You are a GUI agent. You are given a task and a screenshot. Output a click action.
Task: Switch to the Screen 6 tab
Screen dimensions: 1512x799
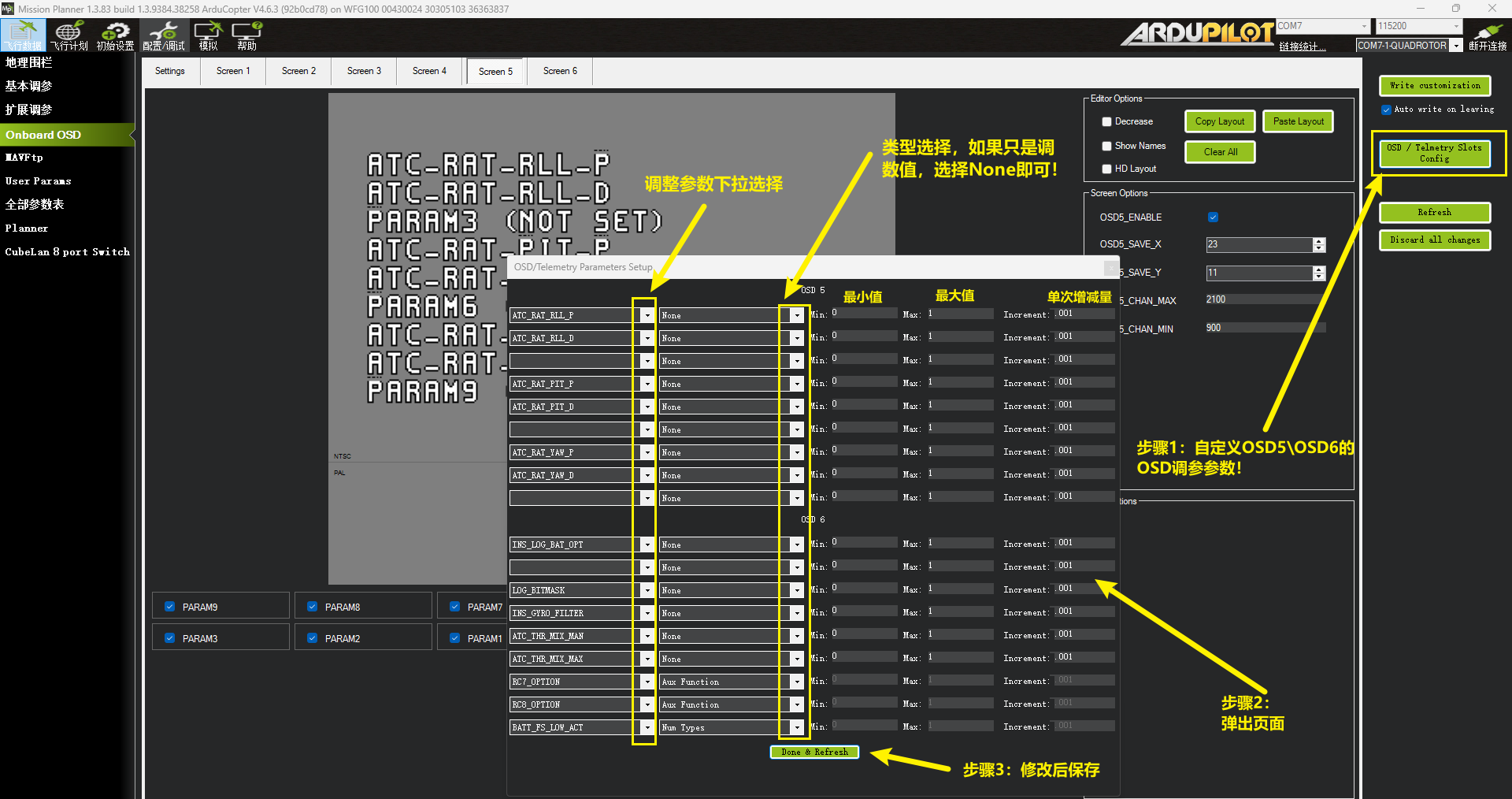click(560, 71)
